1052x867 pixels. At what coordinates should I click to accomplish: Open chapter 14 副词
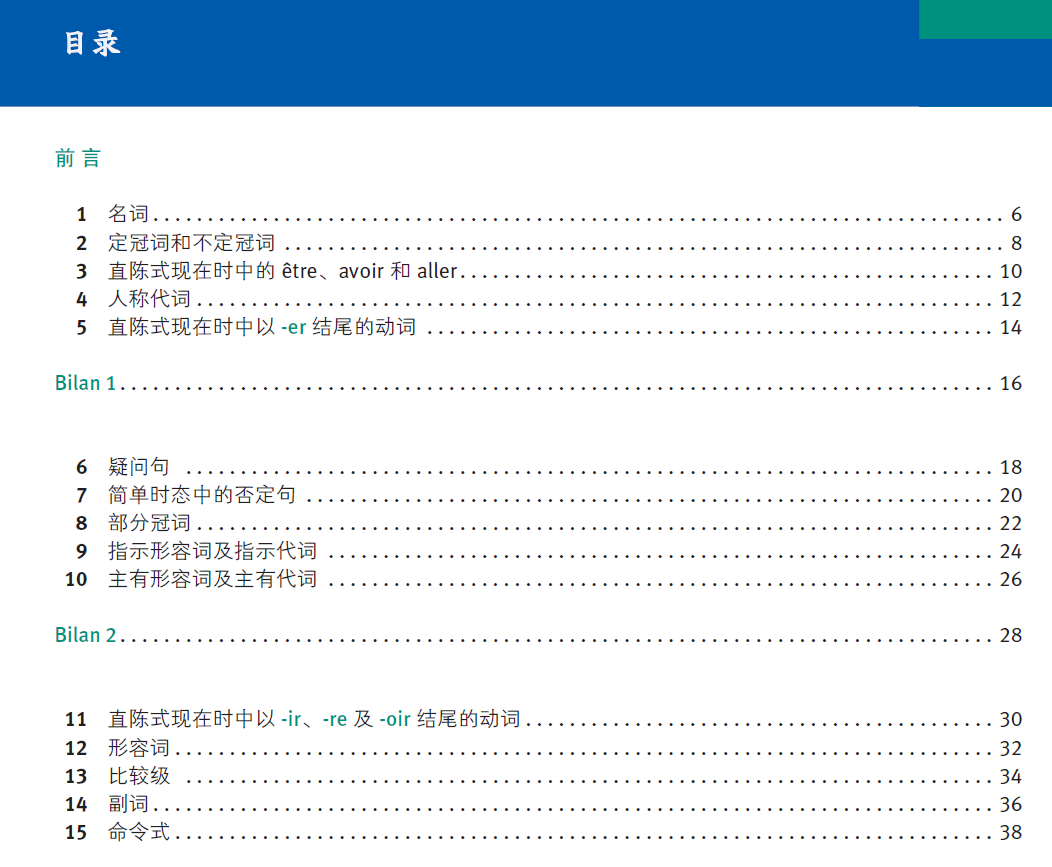pos(128,804)
